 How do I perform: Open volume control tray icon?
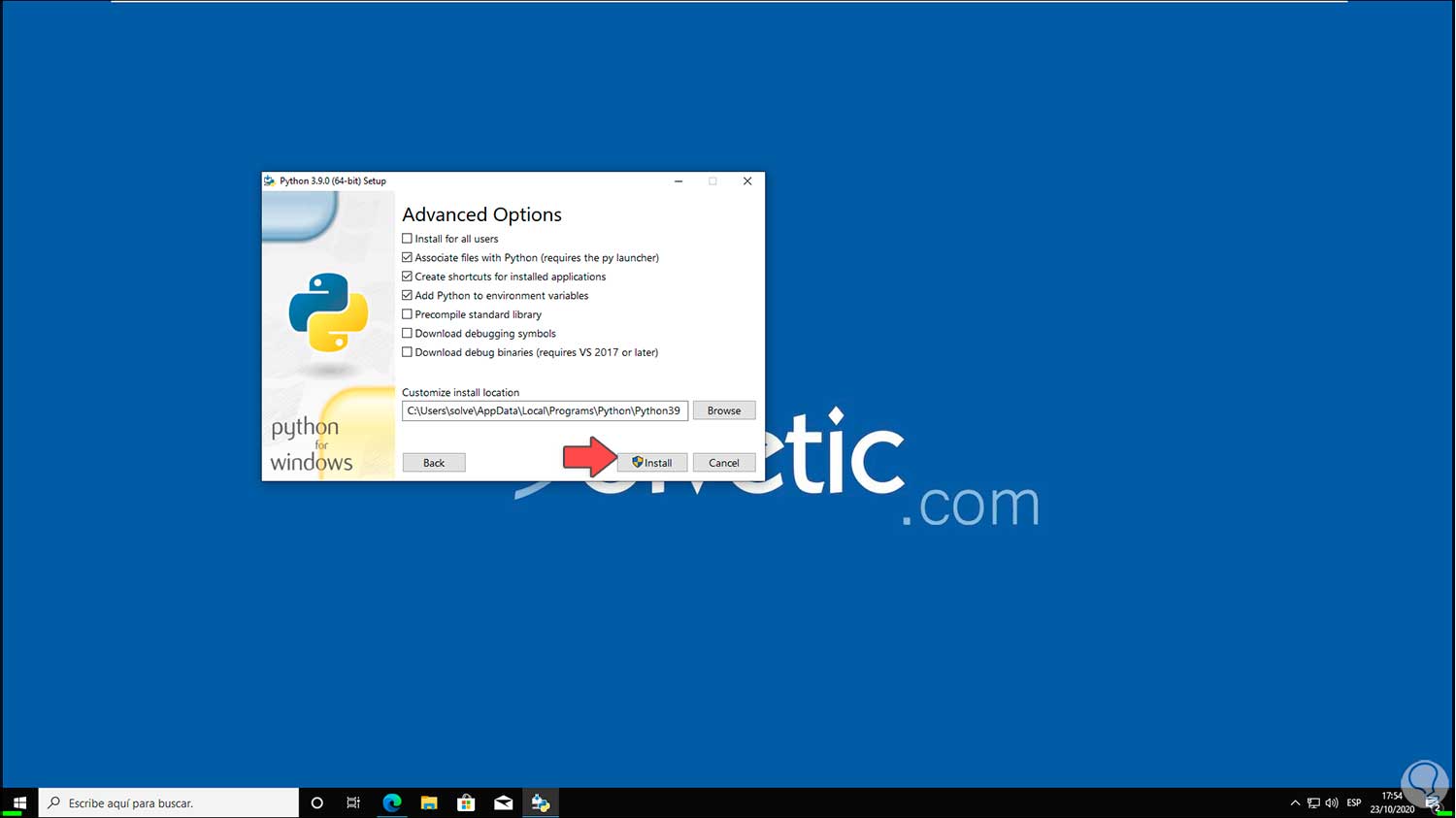(x=1332, y=802)
